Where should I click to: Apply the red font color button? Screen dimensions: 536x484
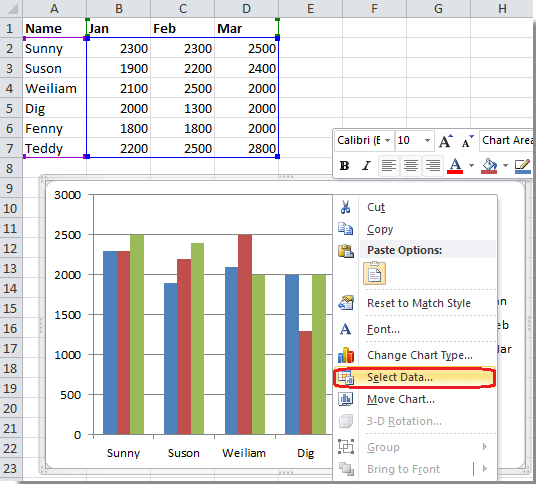(455, 166)
